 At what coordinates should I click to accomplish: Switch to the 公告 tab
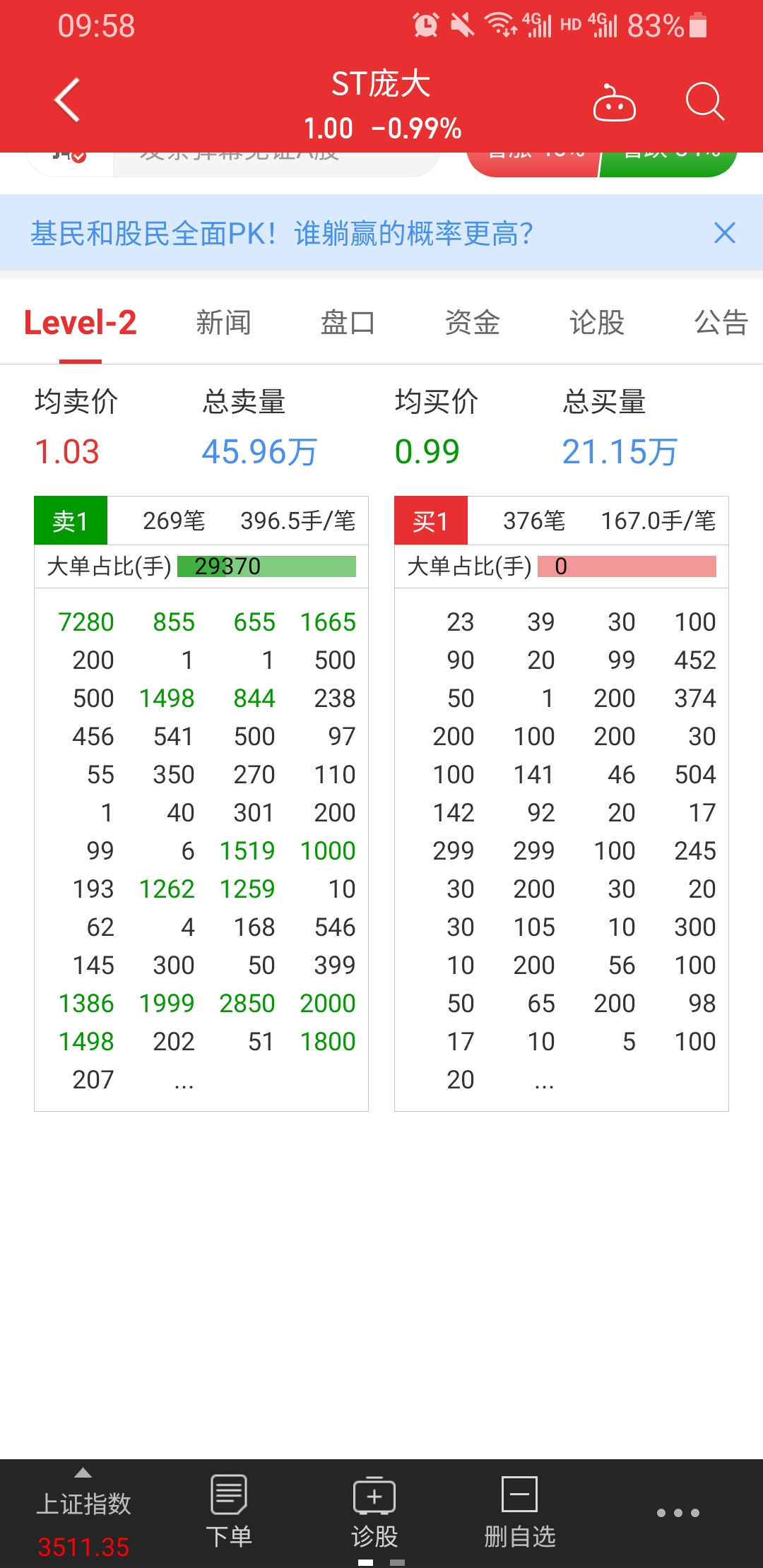[721, 323]
